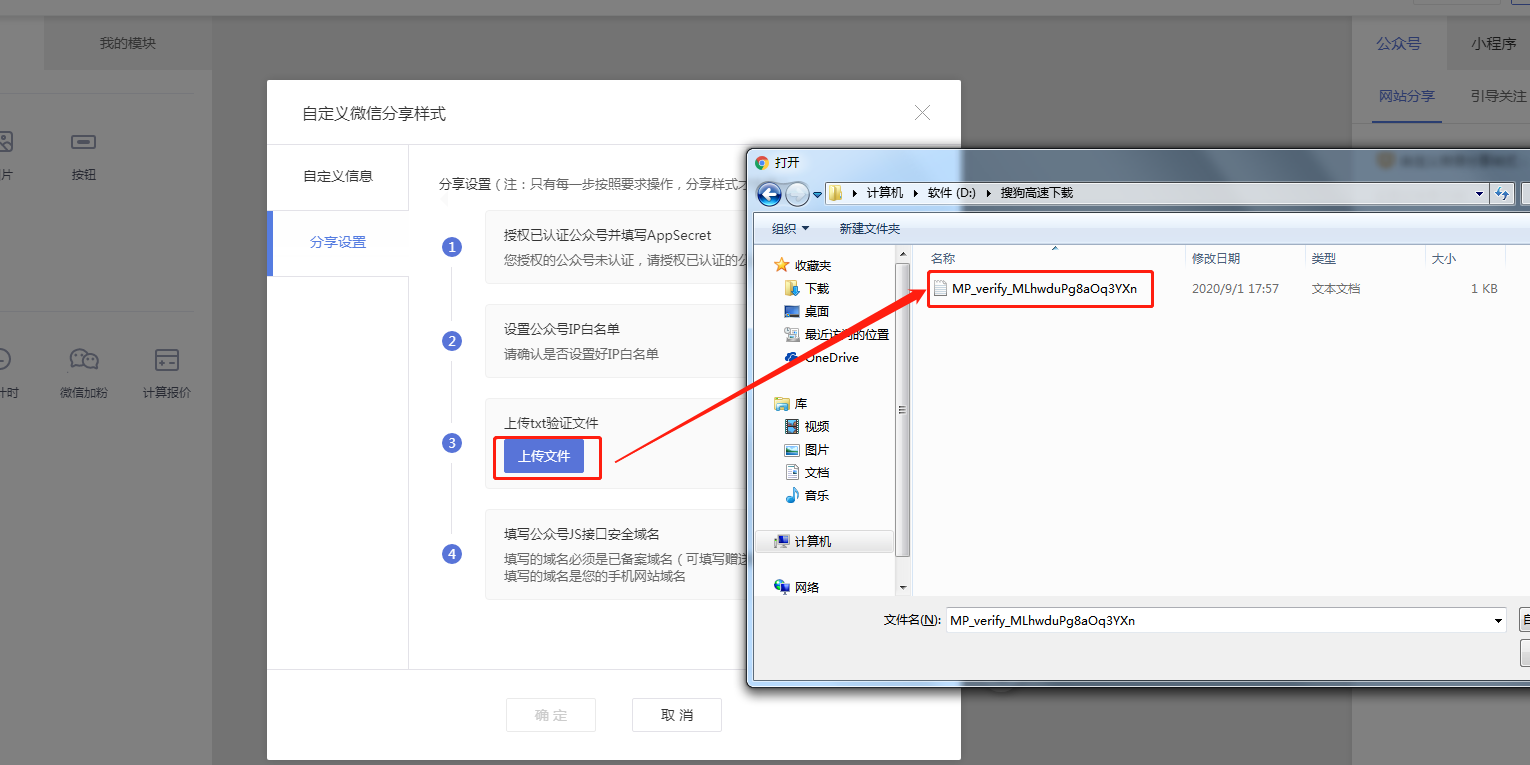Select the 微信加粉 module icon
Viewport: 1530px width, 765px height.
83,360
